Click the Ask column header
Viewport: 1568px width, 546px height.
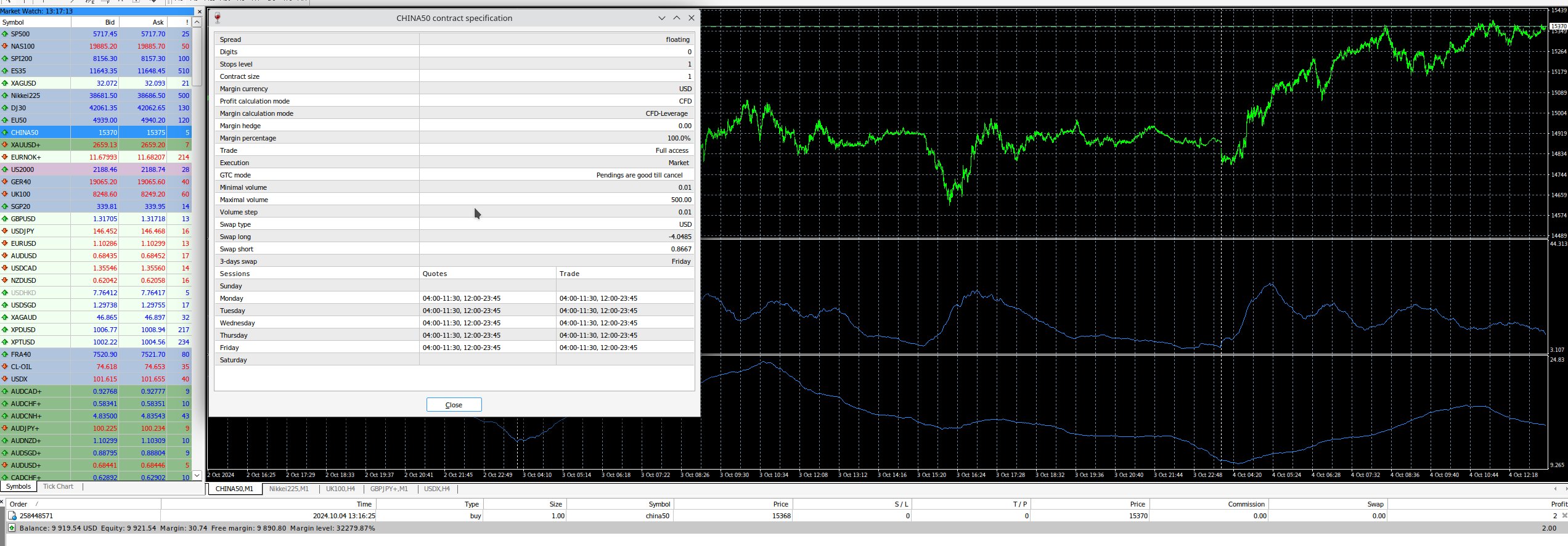tap(143, 22)
